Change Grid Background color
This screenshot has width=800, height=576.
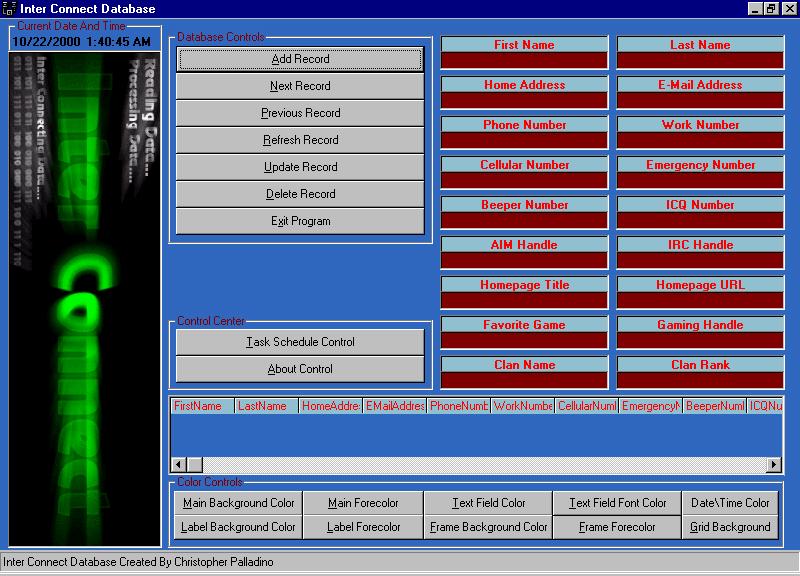[x=730, y=527]
